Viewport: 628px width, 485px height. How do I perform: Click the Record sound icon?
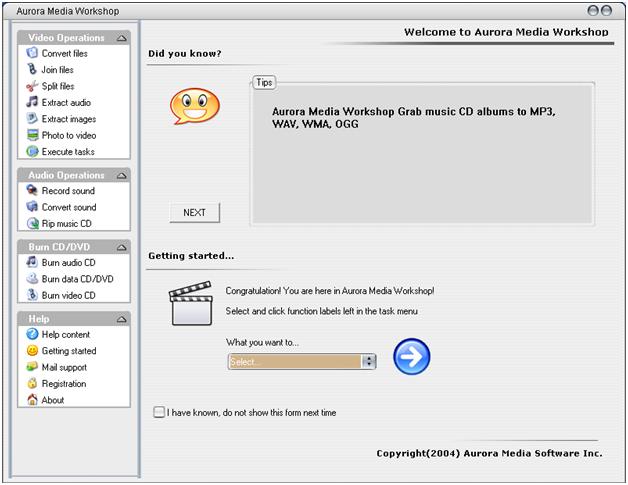pyautogui.click(x=32, y=190)
